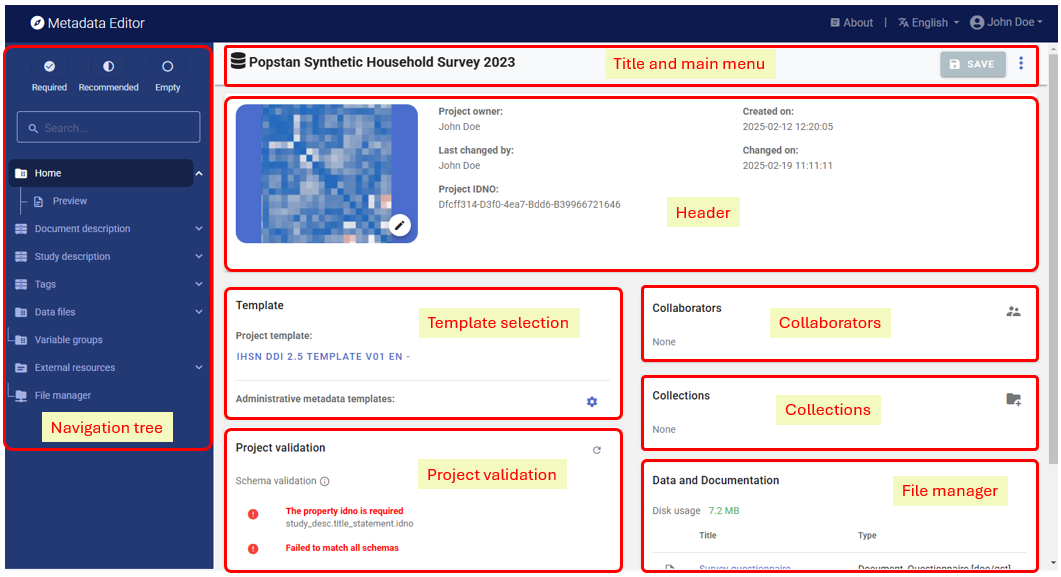Click the pencil edit icon on thumbnail

400,225
